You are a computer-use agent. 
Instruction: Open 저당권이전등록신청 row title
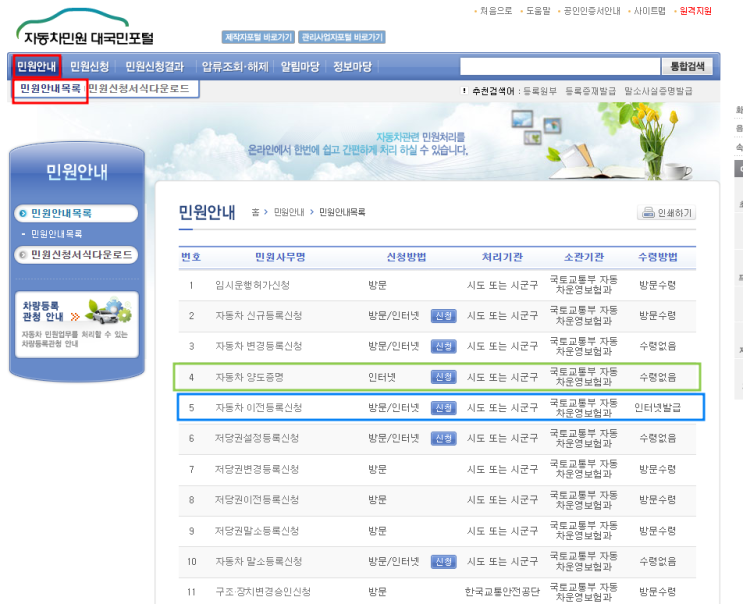pos(257,500)
